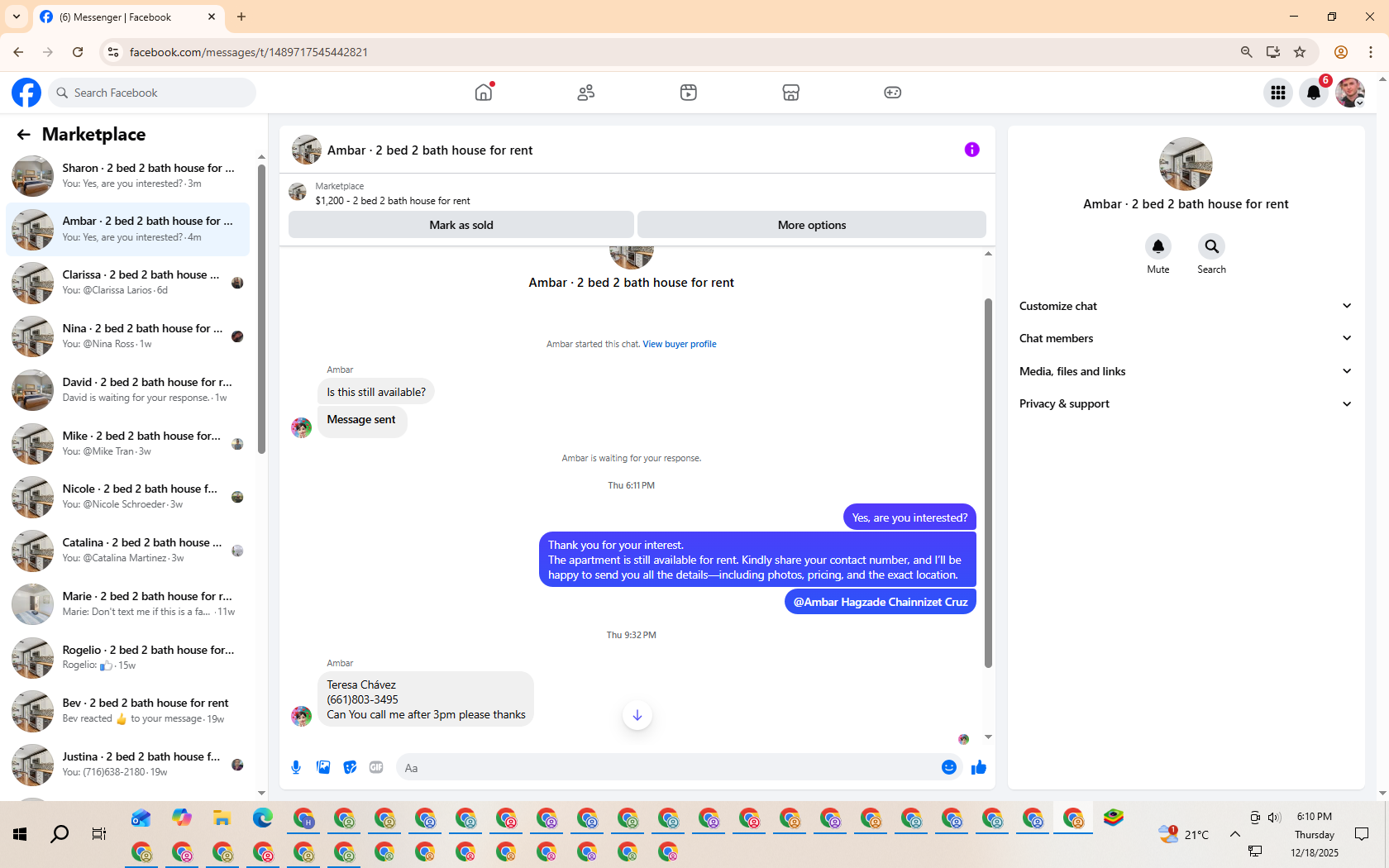The image size is (1389, 868).
Task: Attach a photo using the image icon
Action: (x=323, y=768)
